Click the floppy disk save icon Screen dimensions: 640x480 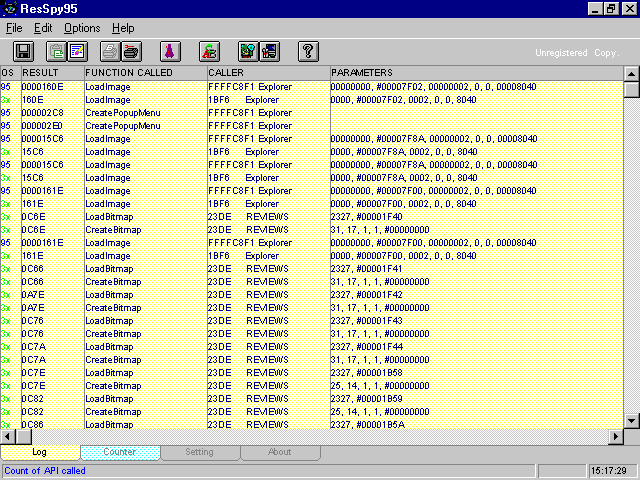[24, 51]
